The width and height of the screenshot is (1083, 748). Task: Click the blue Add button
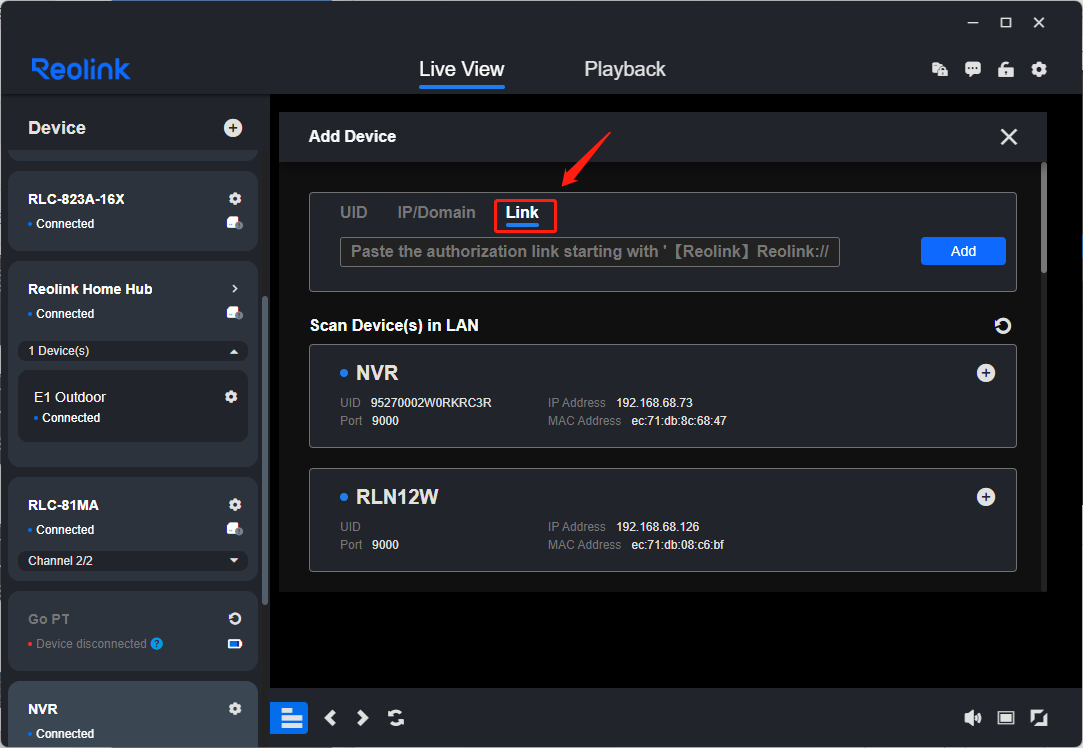point(963,251)
